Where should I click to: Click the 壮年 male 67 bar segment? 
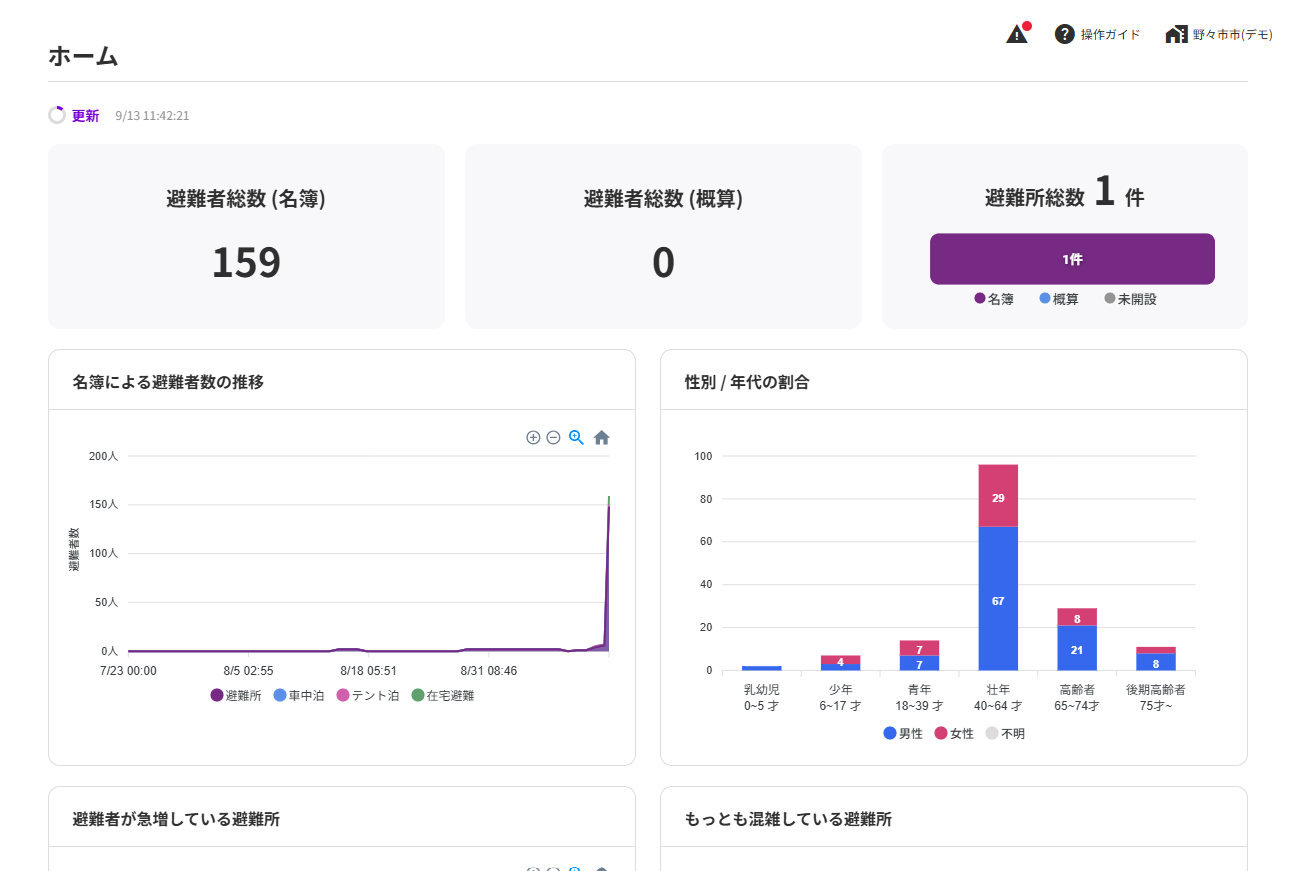[x=998, y=598]
